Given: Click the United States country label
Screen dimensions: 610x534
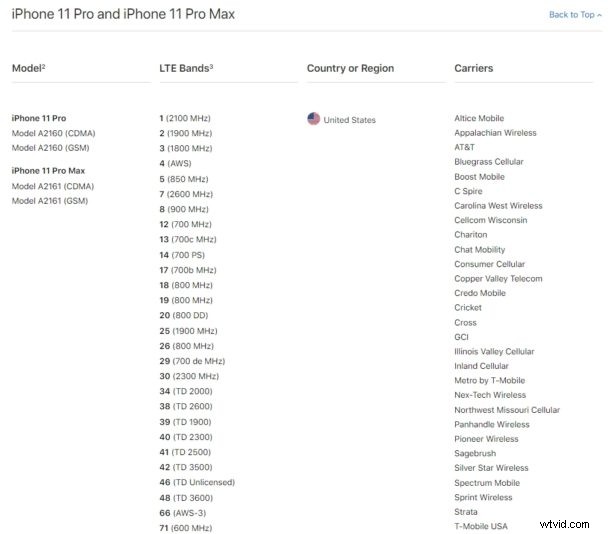Looking at the screenshot, I should point(350,120).
